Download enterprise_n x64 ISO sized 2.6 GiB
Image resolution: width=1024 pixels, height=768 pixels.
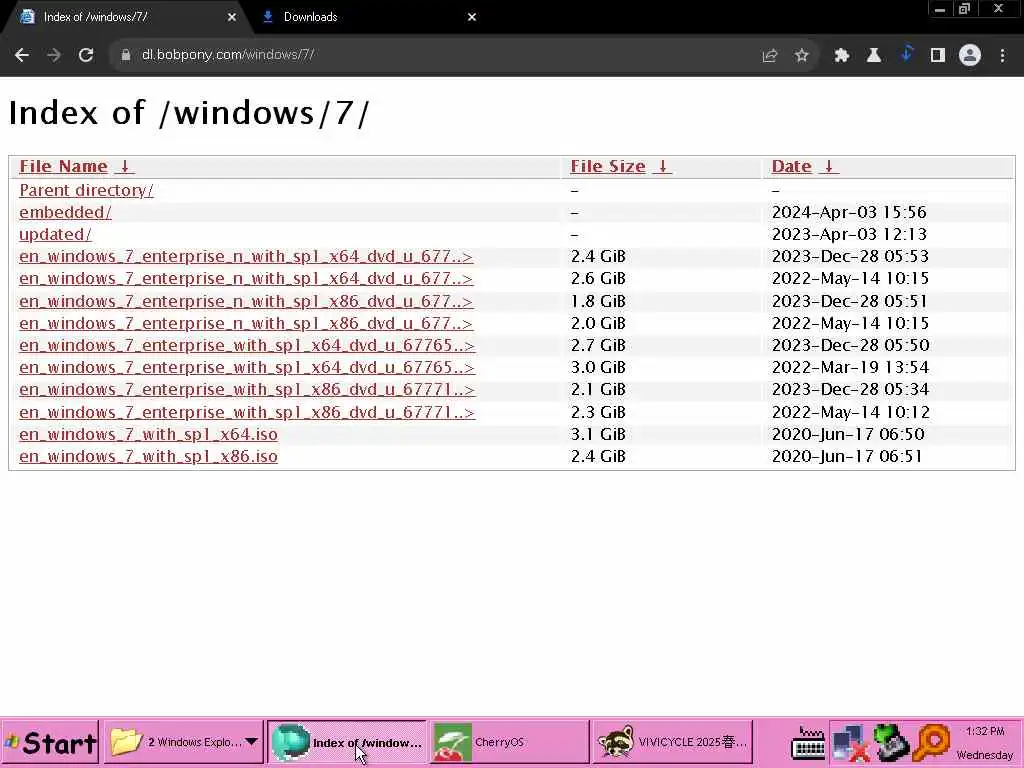click(x=246, y=279)
